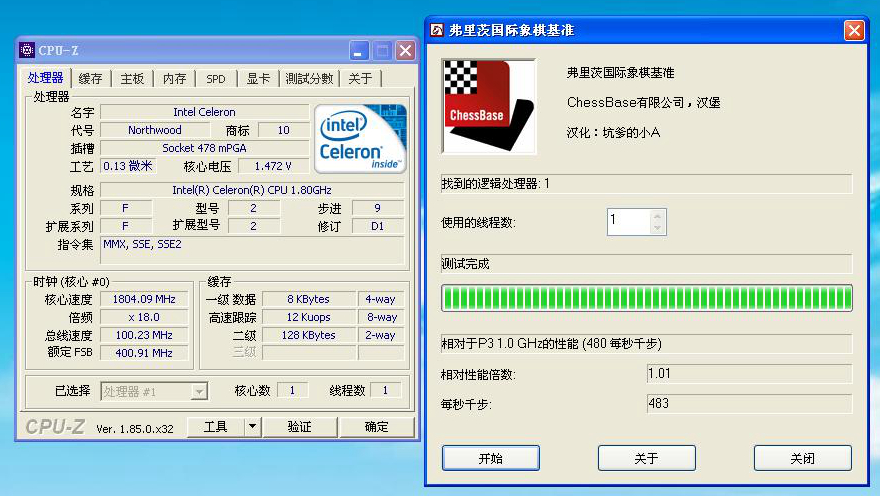Click the core voltage 1.472 V
The width and height of the screenshot is (880, 496).
tap(273, 166)
